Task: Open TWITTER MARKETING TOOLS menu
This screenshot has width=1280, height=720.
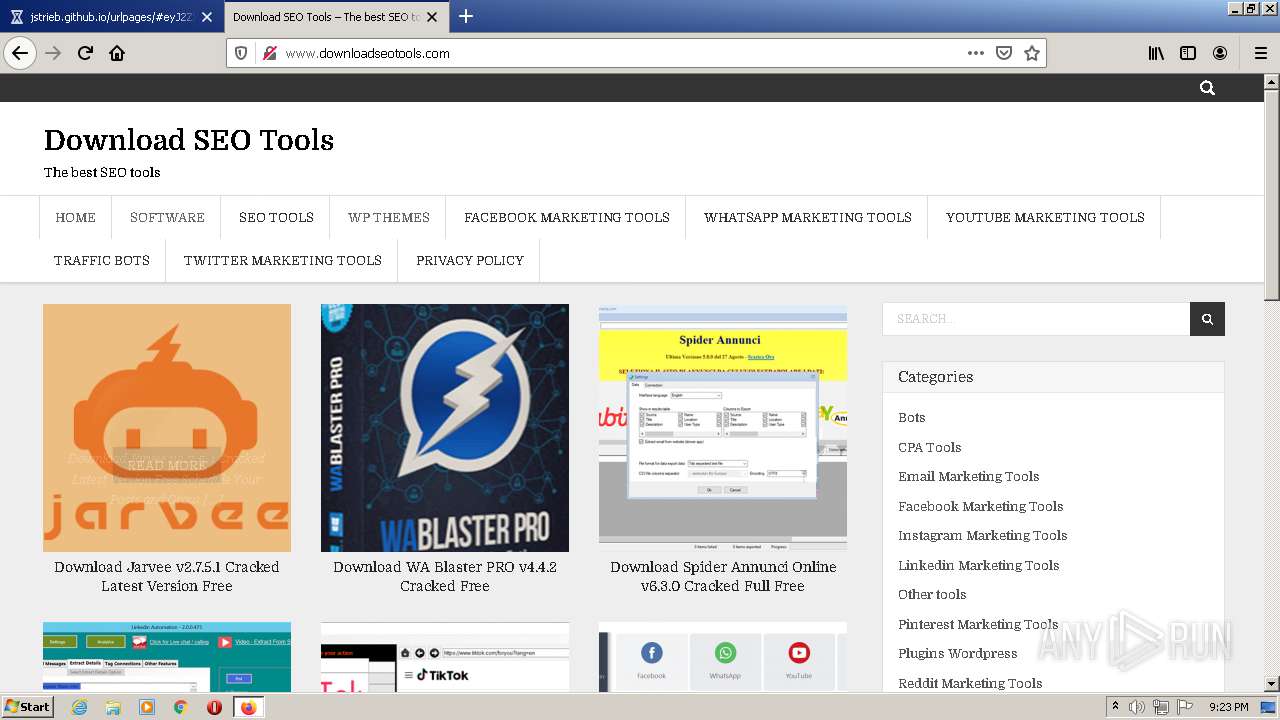Action: [x=283, y=260]
